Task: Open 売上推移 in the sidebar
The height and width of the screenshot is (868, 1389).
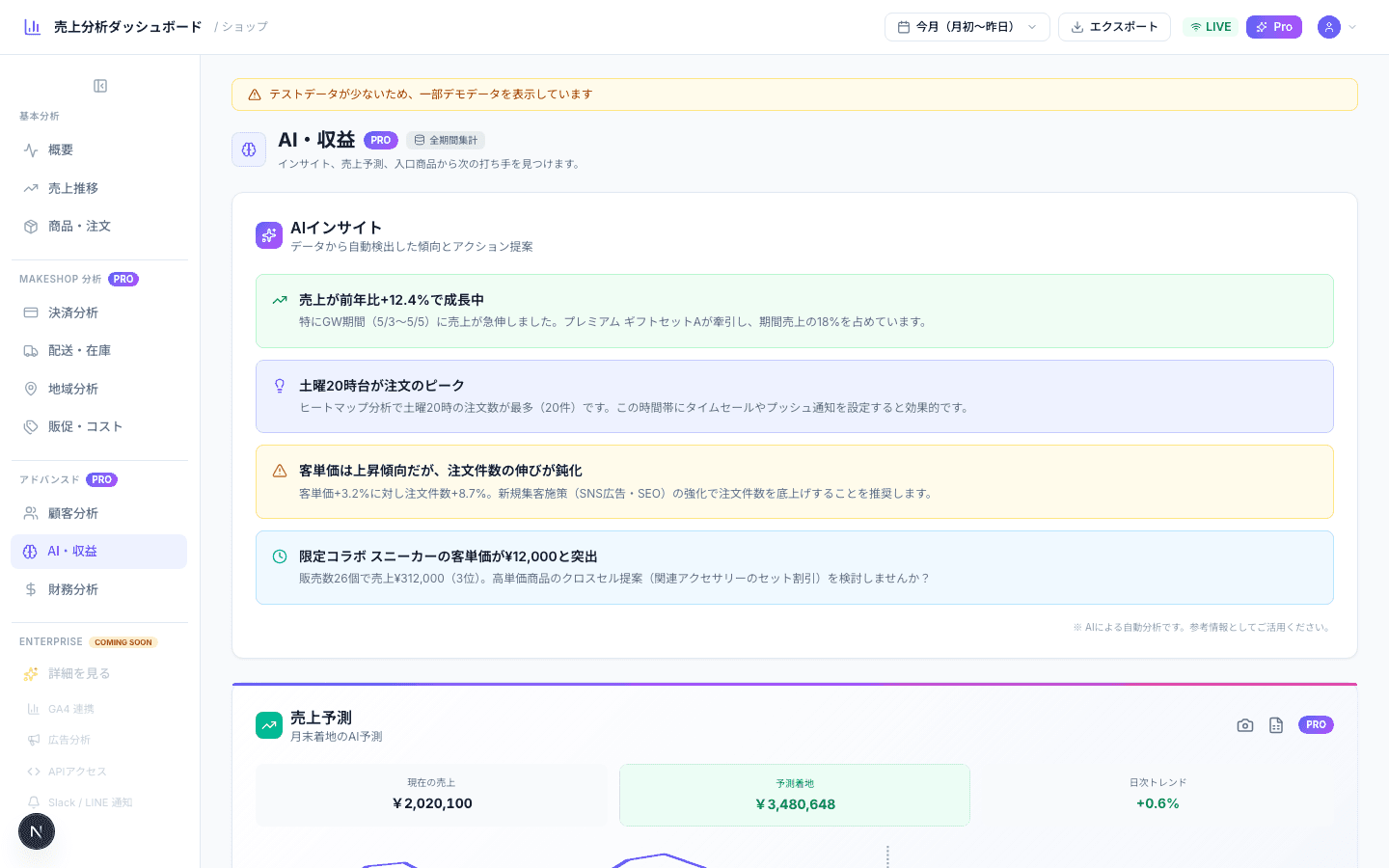Action: pyautogui.click(x=99, y=188)
